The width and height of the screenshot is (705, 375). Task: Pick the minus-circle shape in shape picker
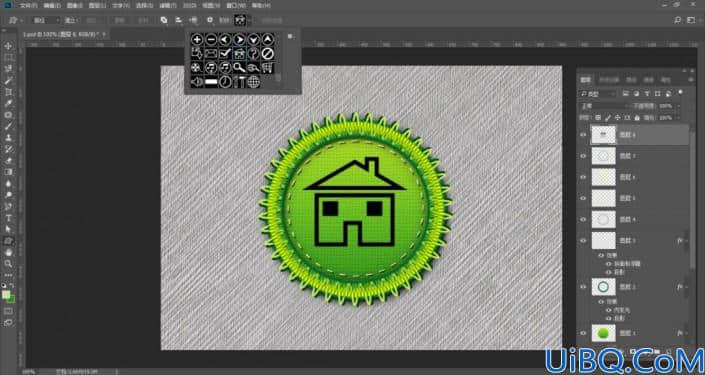tap(211, 40)
